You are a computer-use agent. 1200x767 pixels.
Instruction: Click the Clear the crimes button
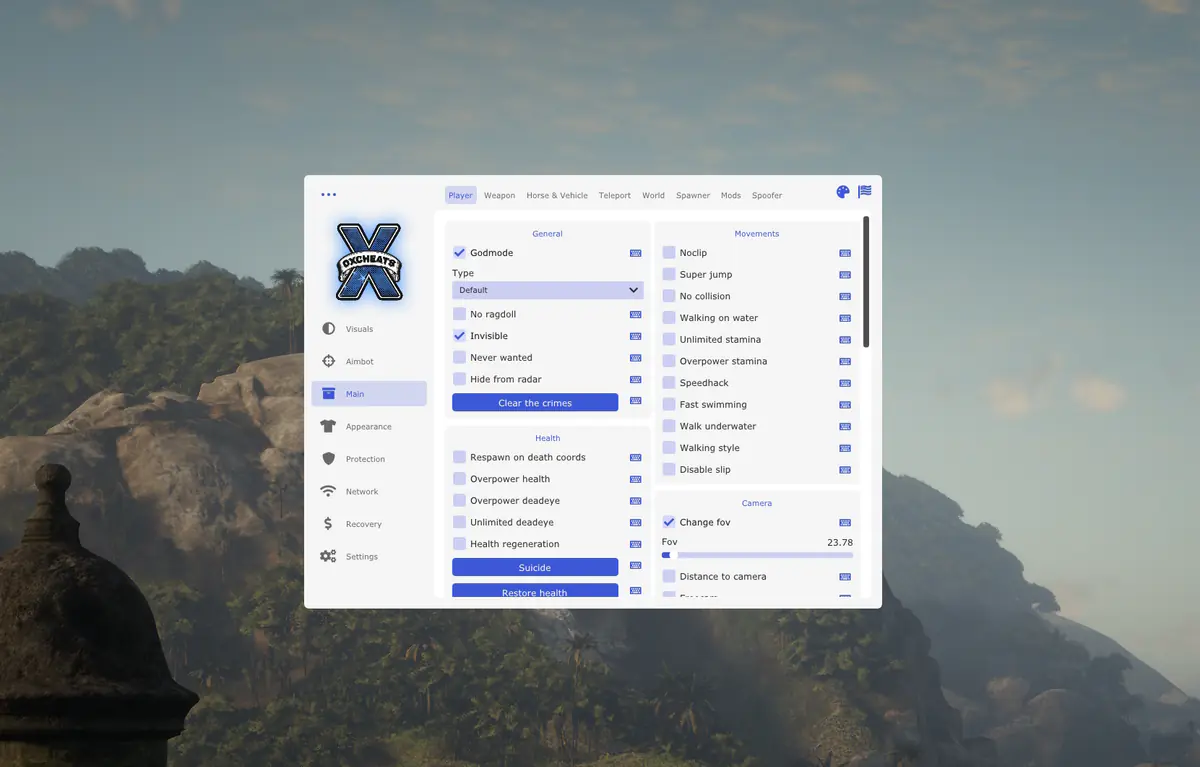click(535, 402)
